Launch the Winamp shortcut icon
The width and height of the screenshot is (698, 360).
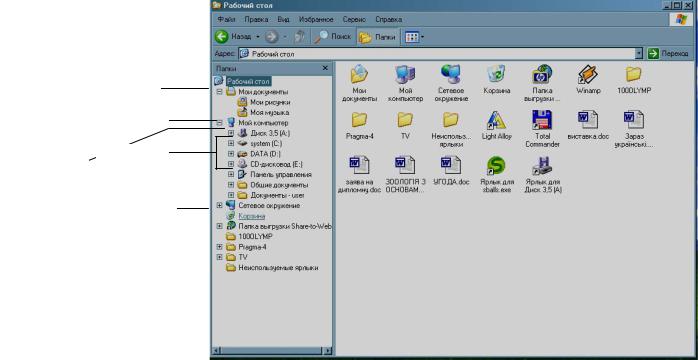588,74
